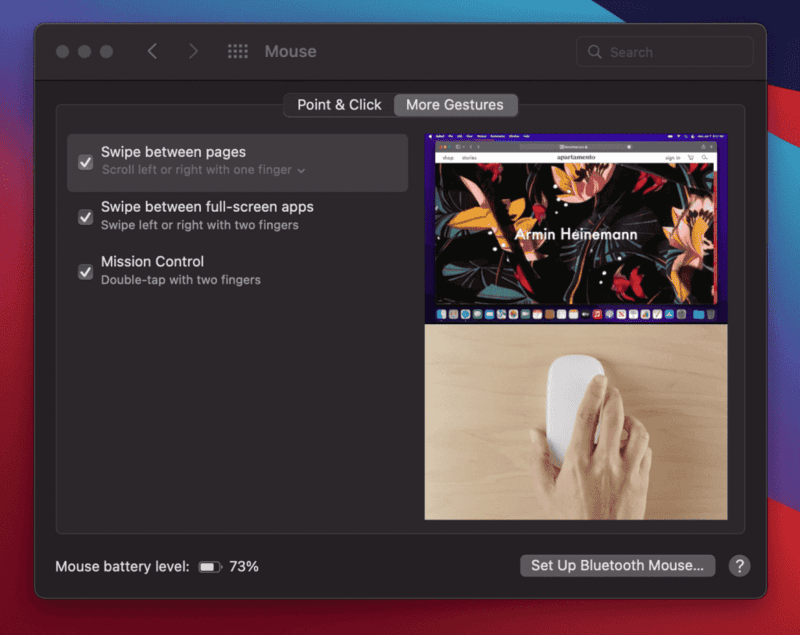Click in the Search field
The image size is (800, 635).
click(665, 52)
